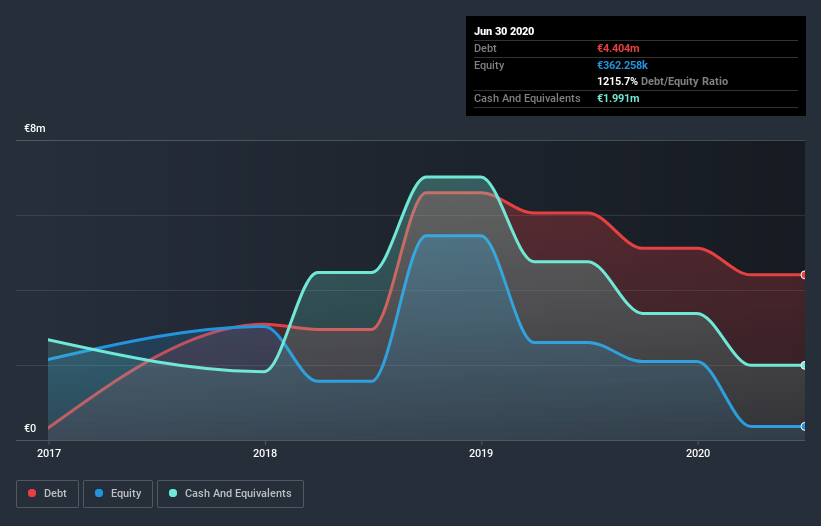Toggle Cash And Equivalents legend button
Image resolution: width=821 pixels, height=526 pixels.
point(230,494)
